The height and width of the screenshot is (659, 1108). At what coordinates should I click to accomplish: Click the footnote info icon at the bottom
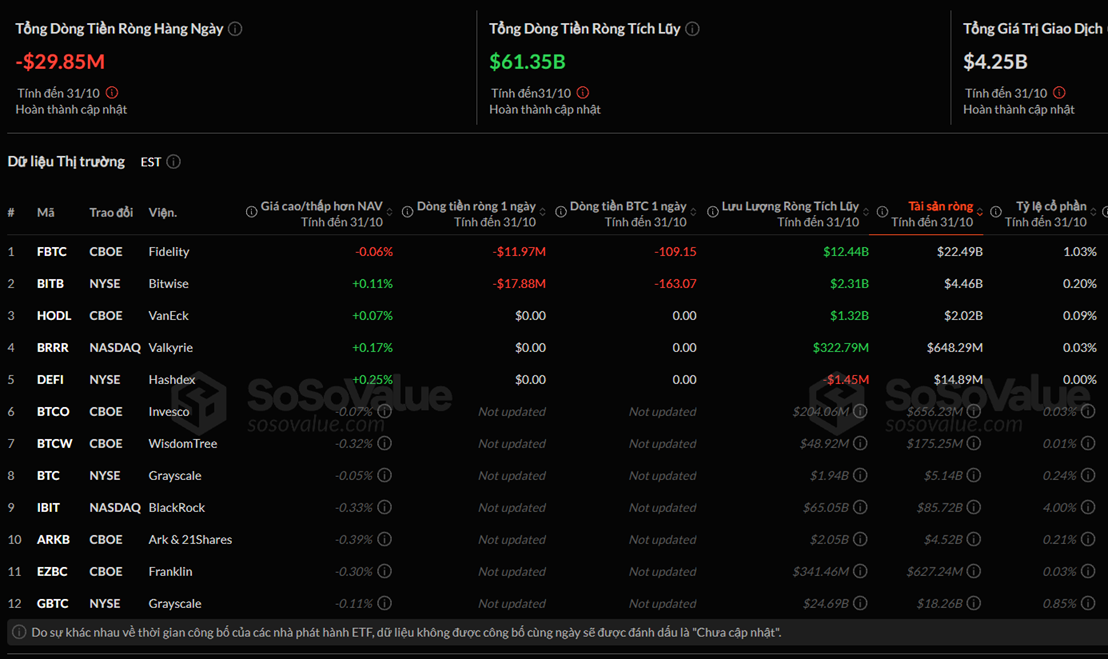[x=19, y=632]
